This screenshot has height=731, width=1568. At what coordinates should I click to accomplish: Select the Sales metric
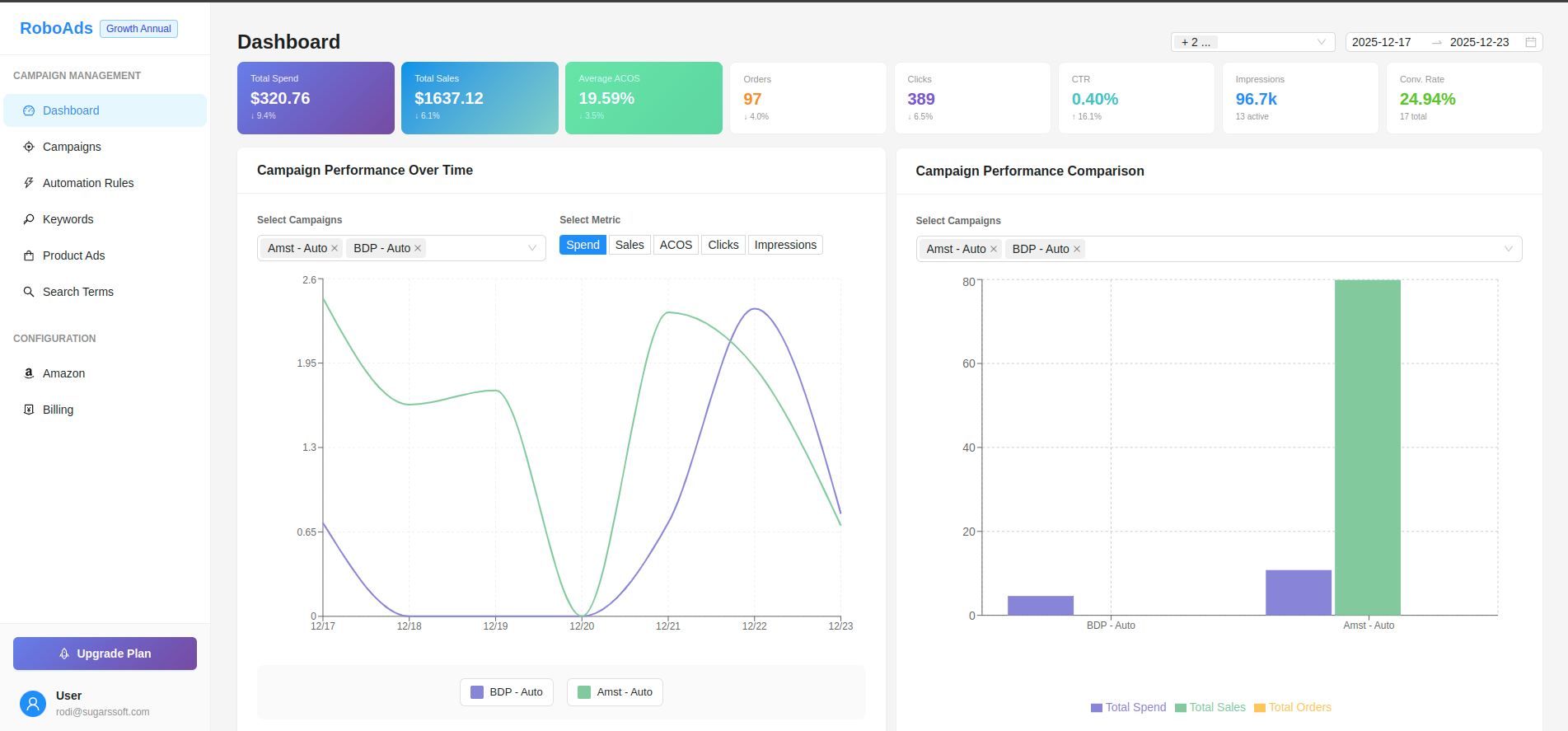(x=630, y=245)
